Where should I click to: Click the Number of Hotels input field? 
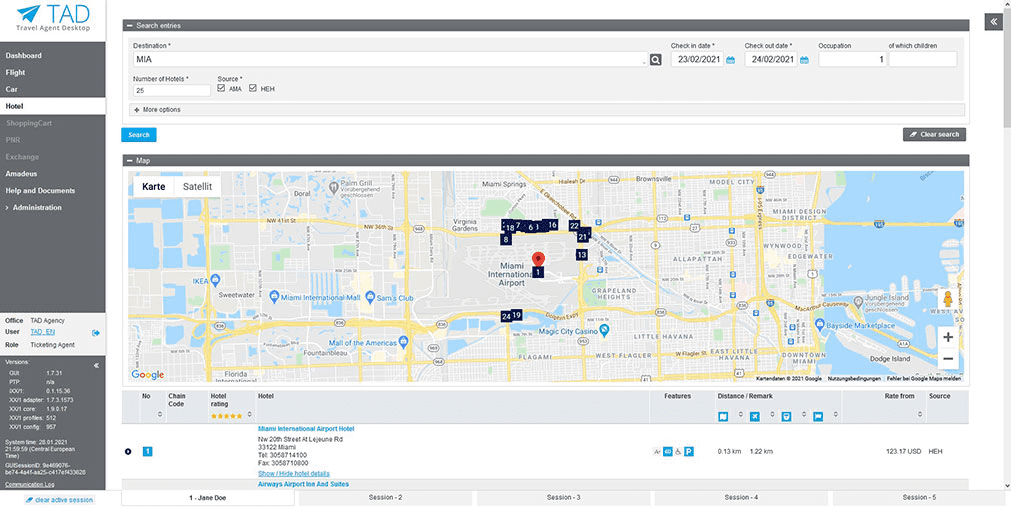171,90
